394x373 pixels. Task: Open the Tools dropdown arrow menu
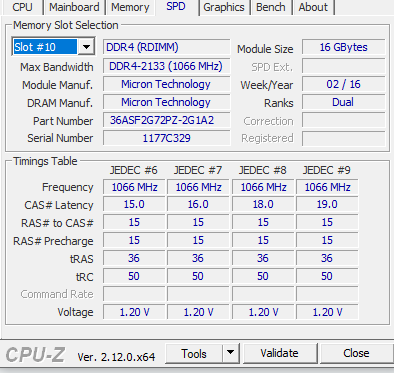231,353
